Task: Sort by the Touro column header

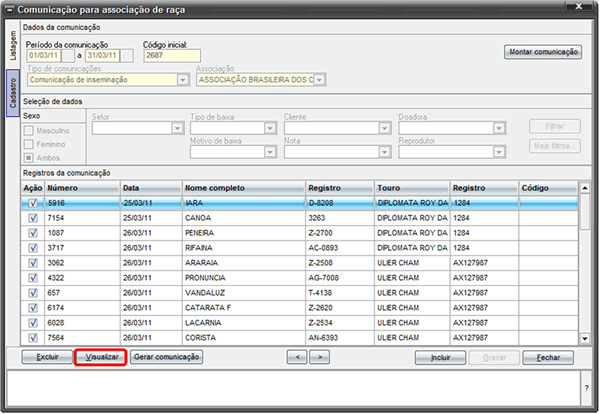Action: coord(412,188)
